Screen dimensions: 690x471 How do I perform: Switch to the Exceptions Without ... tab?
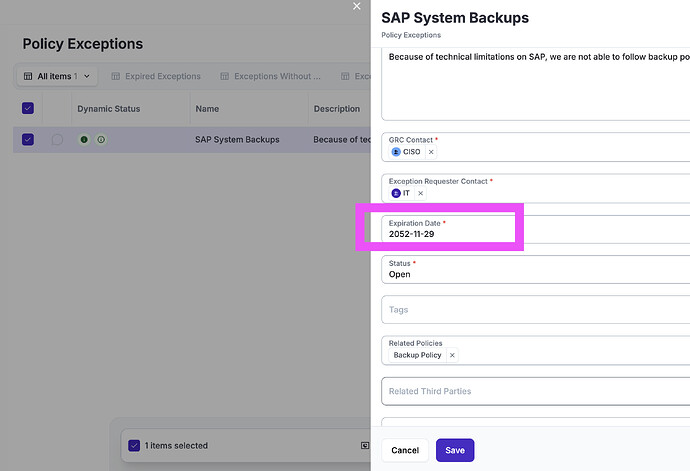271,76
